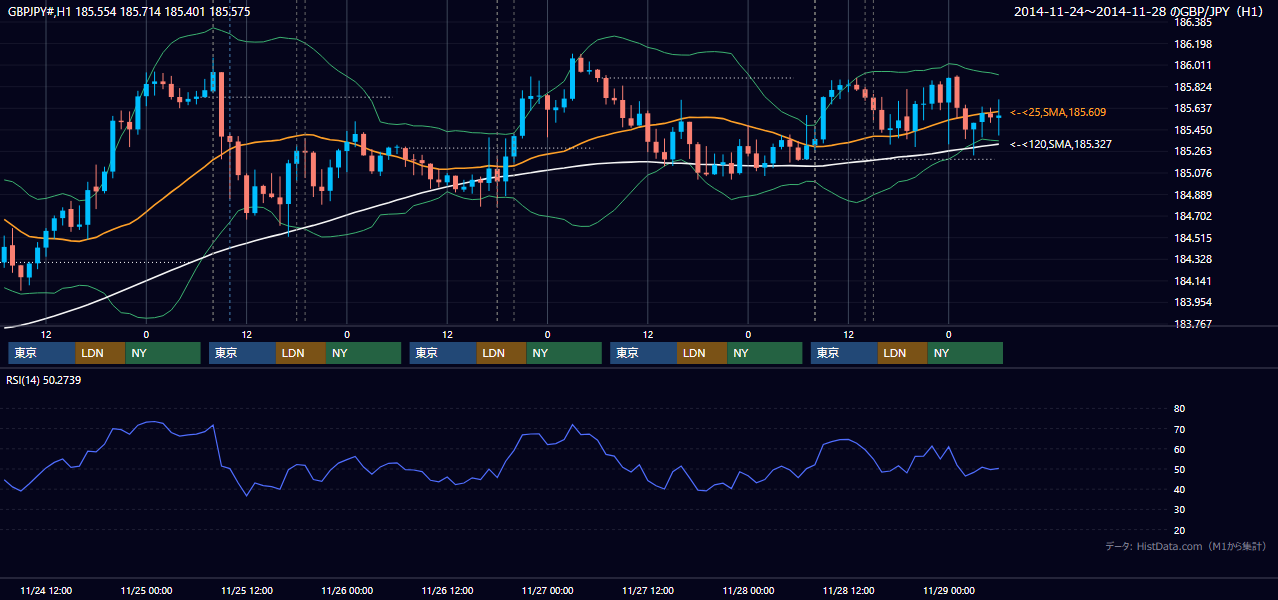Viewport: 1278px width, 600px height.
Task: Click RSI scale value 50
Action: [x=1180, y=469]
